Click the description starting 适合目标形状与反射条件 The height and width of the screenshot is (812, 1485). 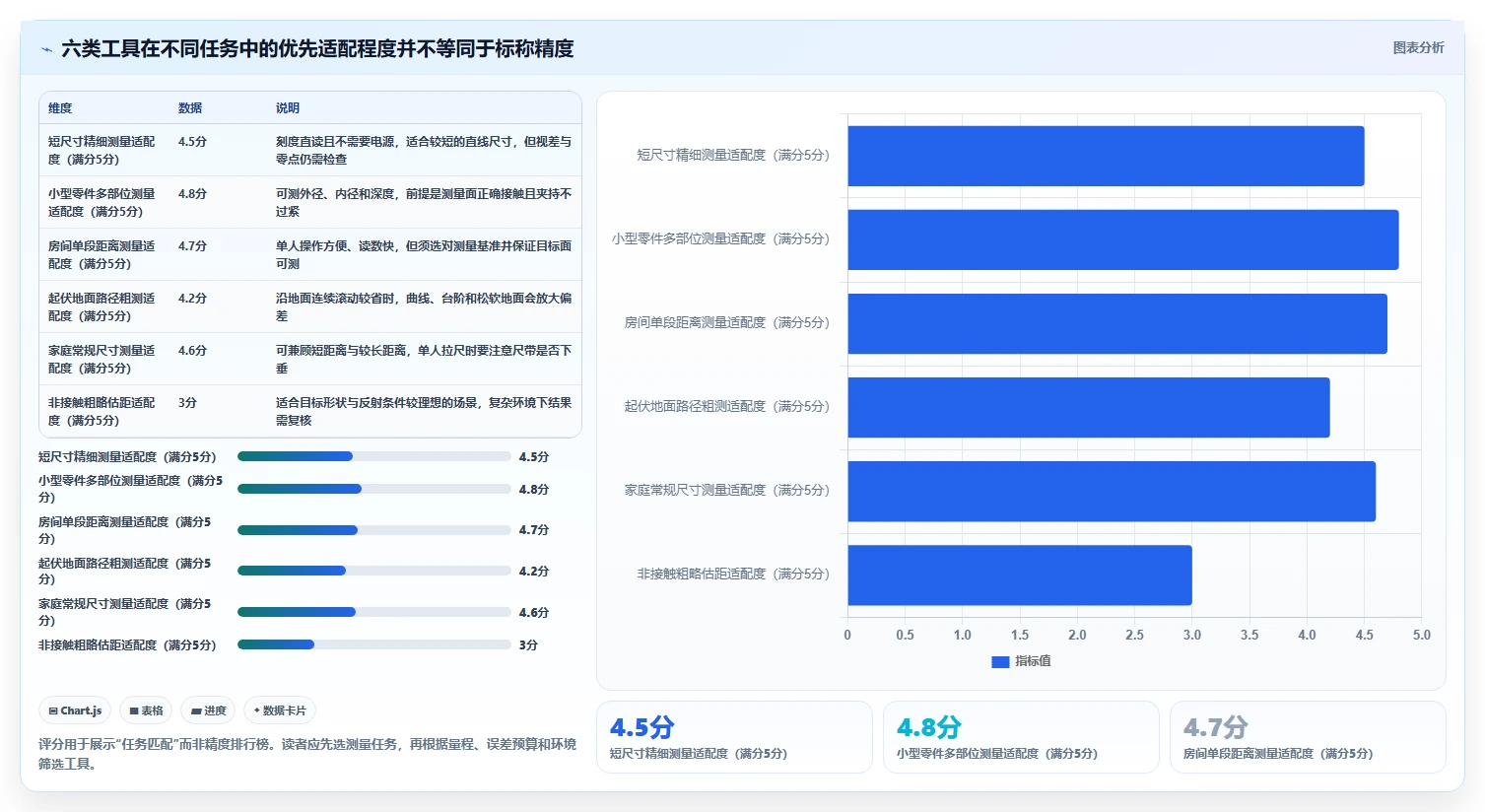tap(424, 411)
